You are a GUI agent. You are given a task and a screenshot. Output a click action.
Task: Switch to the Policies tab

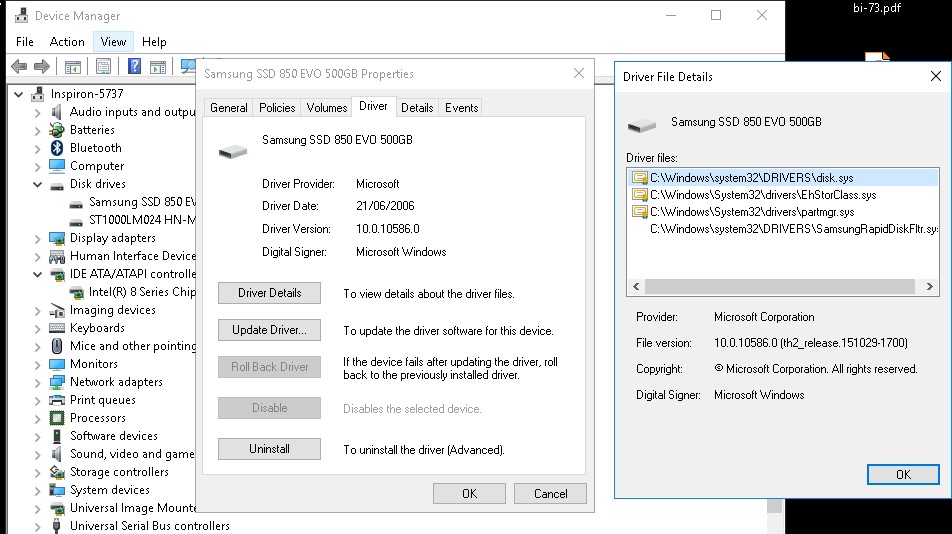pos(277,107)
